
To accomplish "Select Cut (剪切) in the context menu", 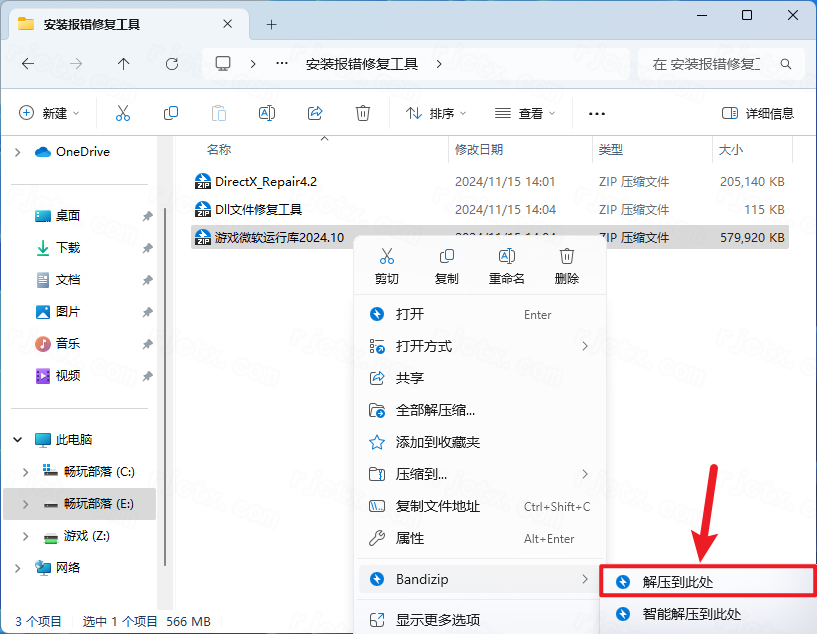I will pyautogui.click(x=387, y=266).
